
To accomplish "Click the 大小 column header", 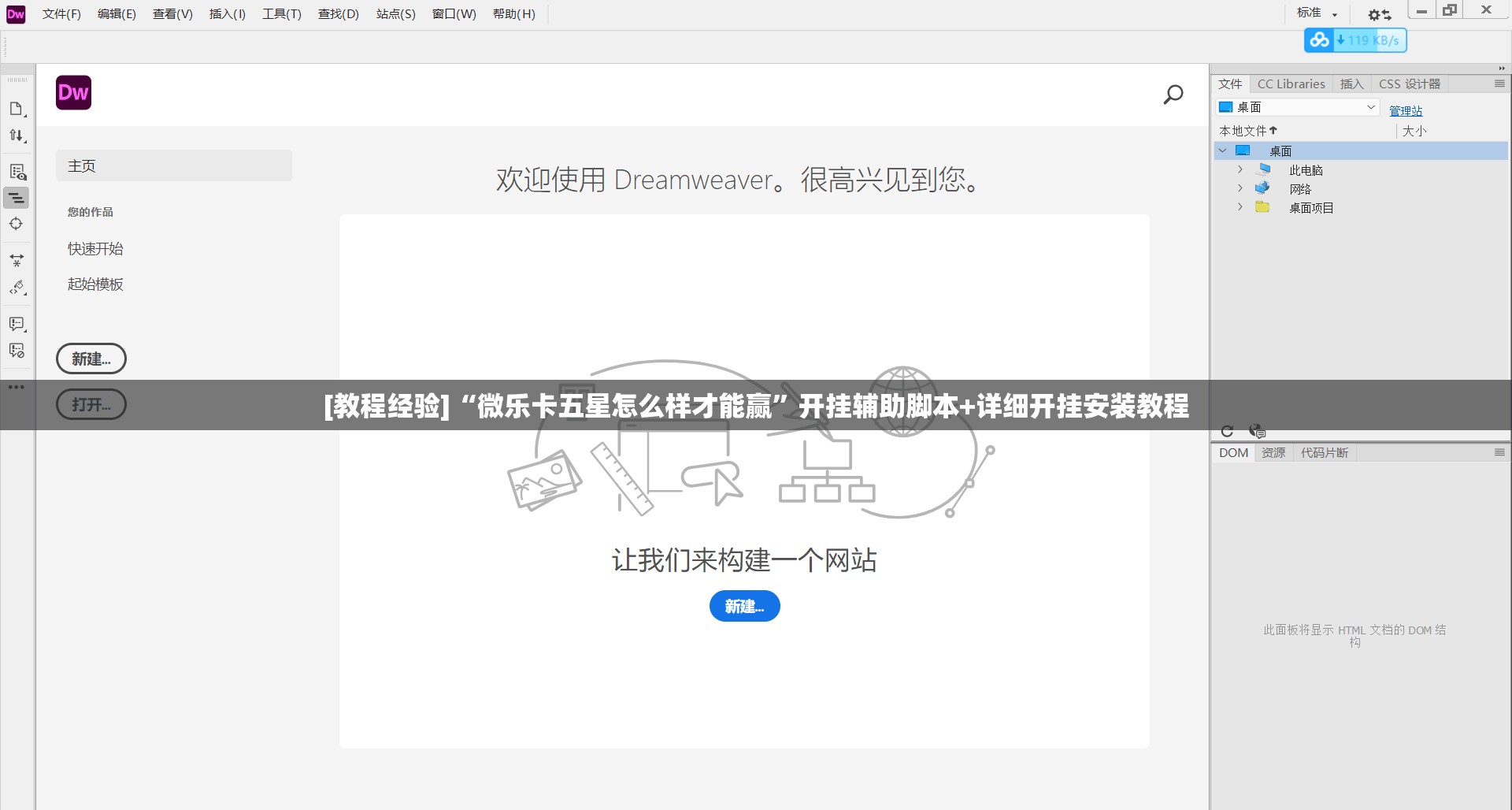I will 1414,131.
